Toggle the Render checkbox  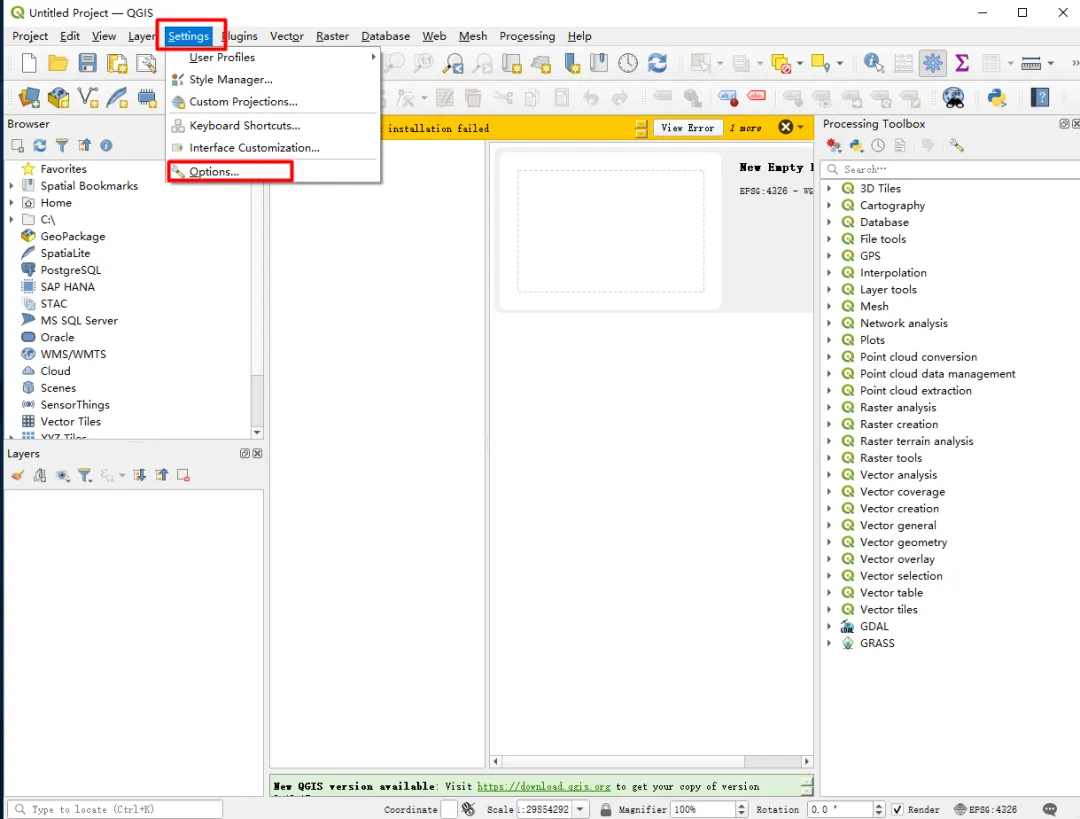click(x=897, y=809)
